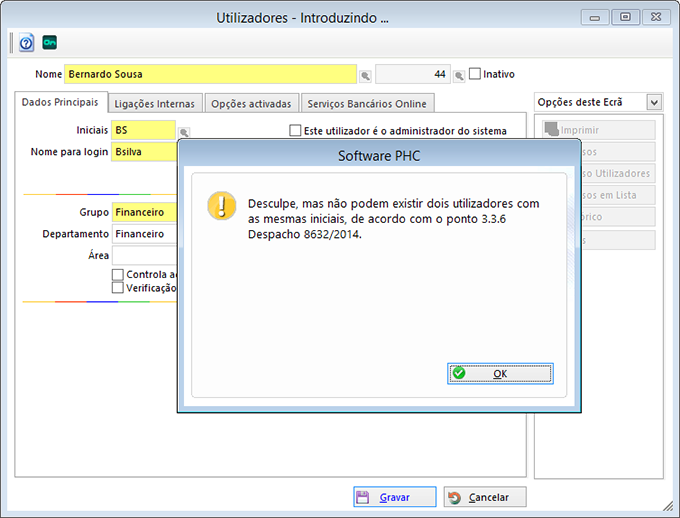680x518 pixels.
Task: Click the side button ending em Lista
Action: (x=618, y=195)
